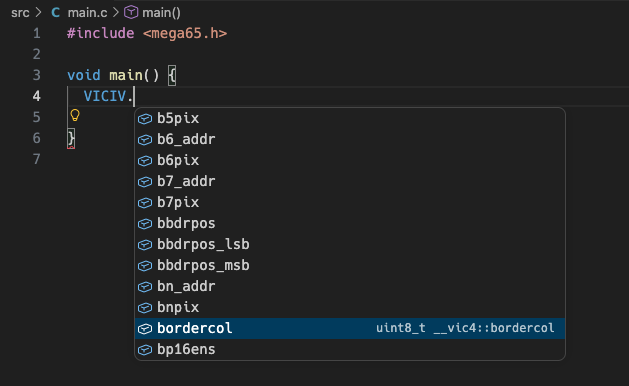Viewport: 629px width, 386px height.
Task: Click the field icon beside b7pix
Action: coord(145,203)
